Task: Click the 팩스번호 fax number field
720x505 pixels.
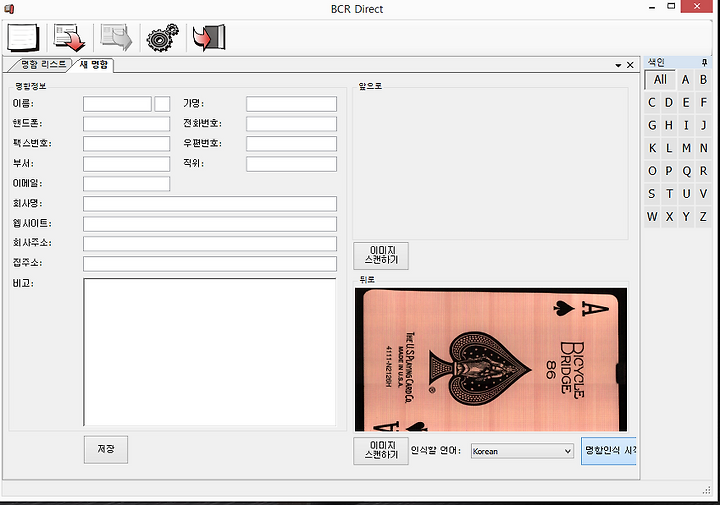Action: pyautogui.click(x=126, y=144)
